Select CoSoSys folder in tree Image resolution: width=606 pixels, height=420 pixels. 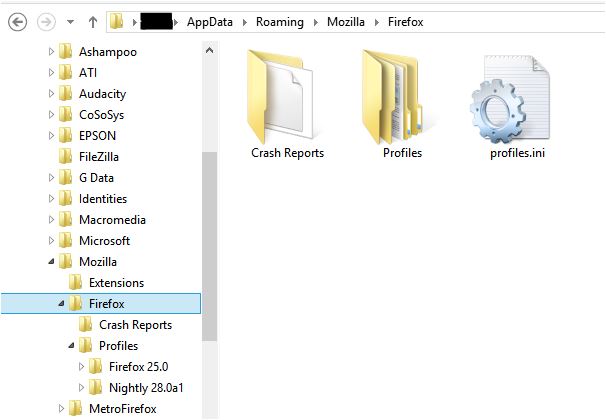pos(101,115)
